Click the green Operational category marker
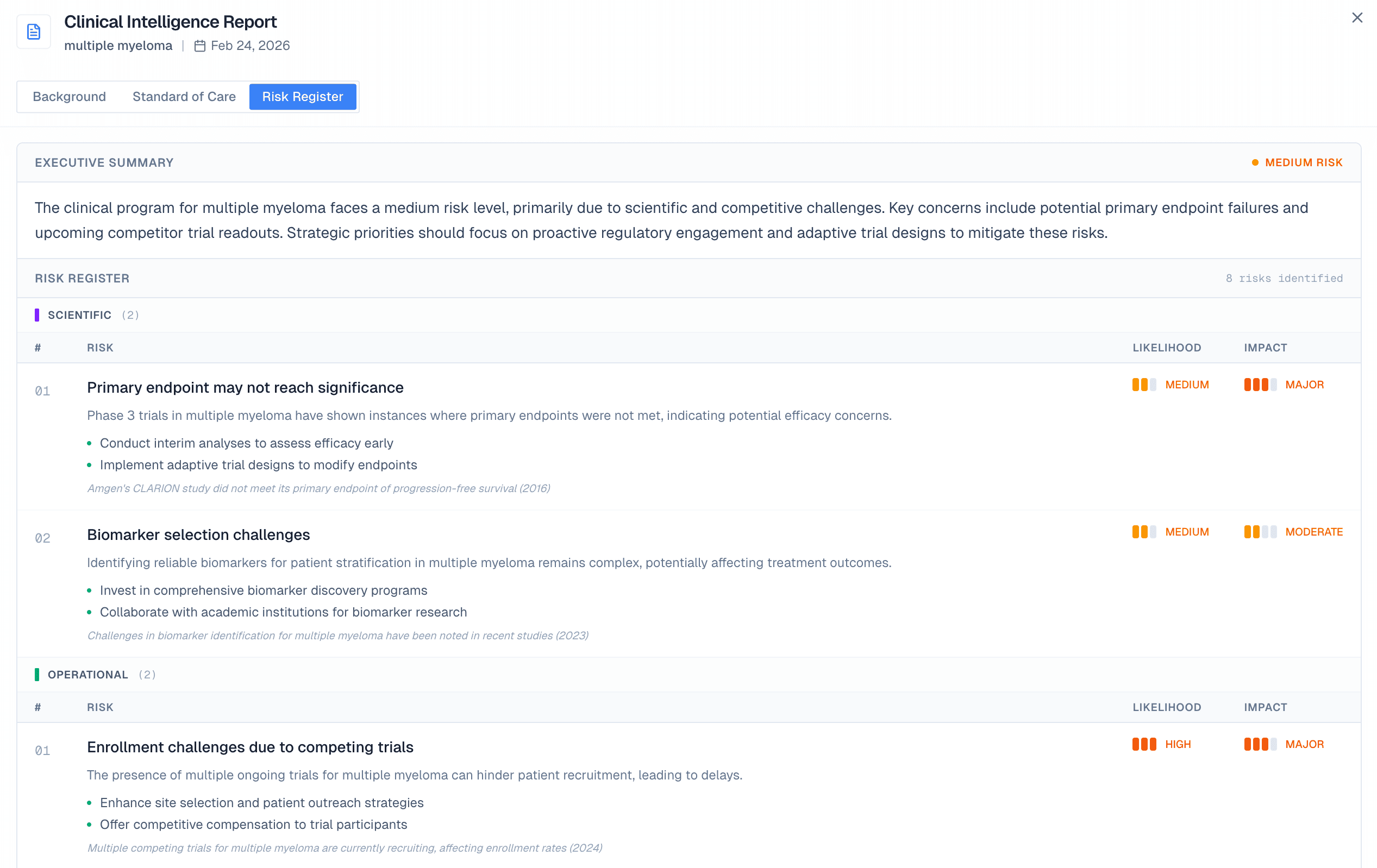Viewport: 1377px width, 868px height. [x=37, y=674]
